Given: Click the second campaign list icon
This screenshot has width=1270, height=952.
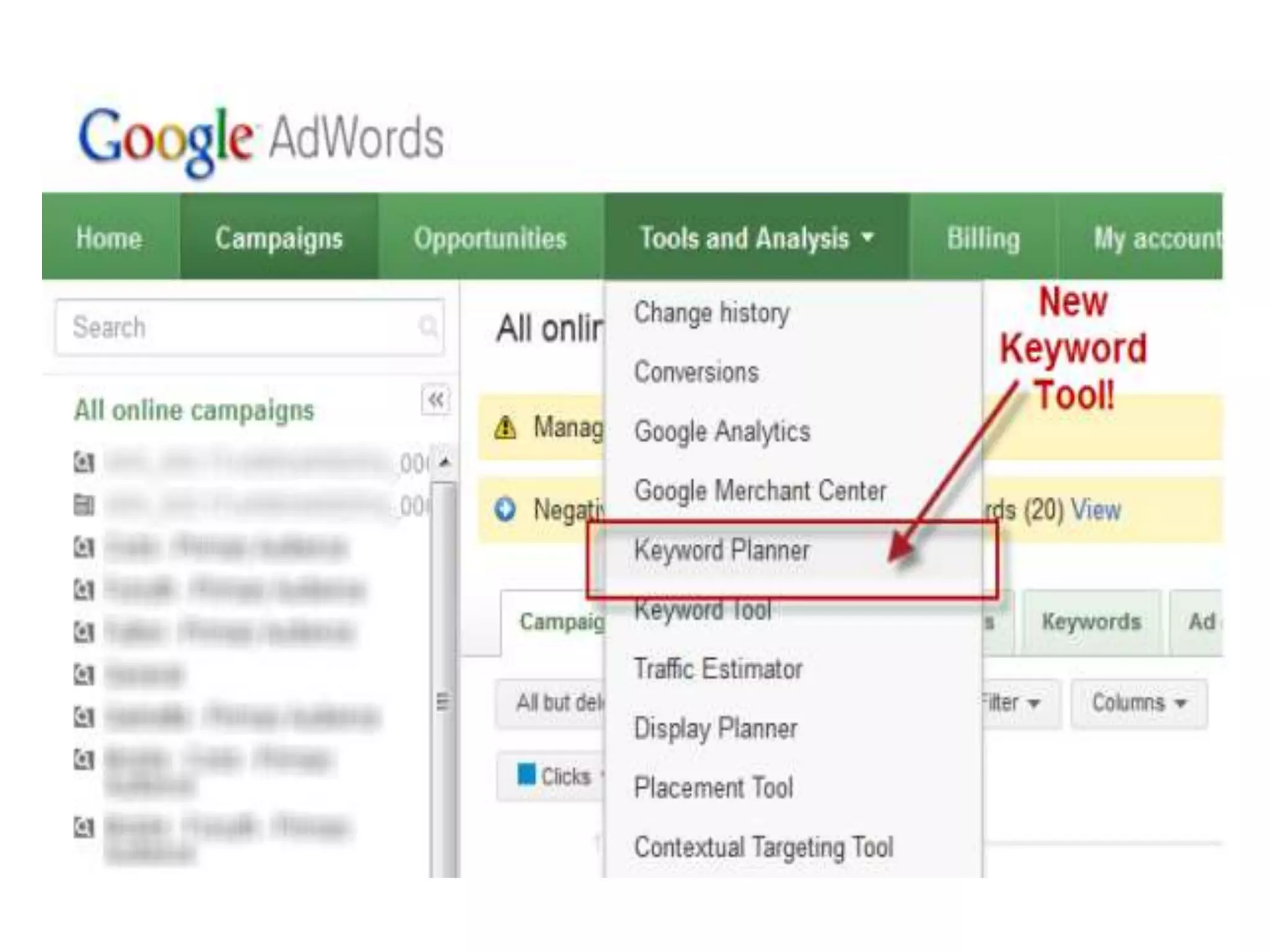Looking at the screenshot, I should point(84,505).
